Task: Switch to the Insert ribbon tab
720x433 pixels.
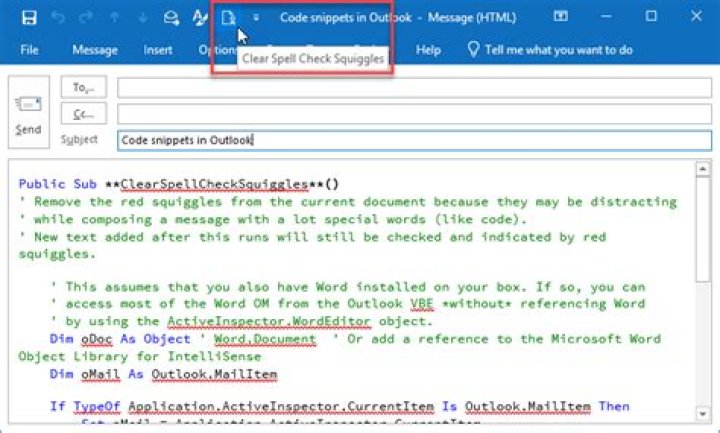Action: pyautogui.click(x=158, y=50)
